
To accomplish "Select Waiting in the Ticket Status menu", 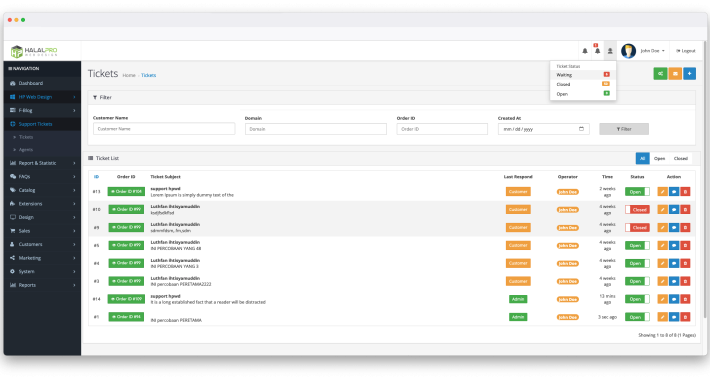I will [x=583, y=75].
